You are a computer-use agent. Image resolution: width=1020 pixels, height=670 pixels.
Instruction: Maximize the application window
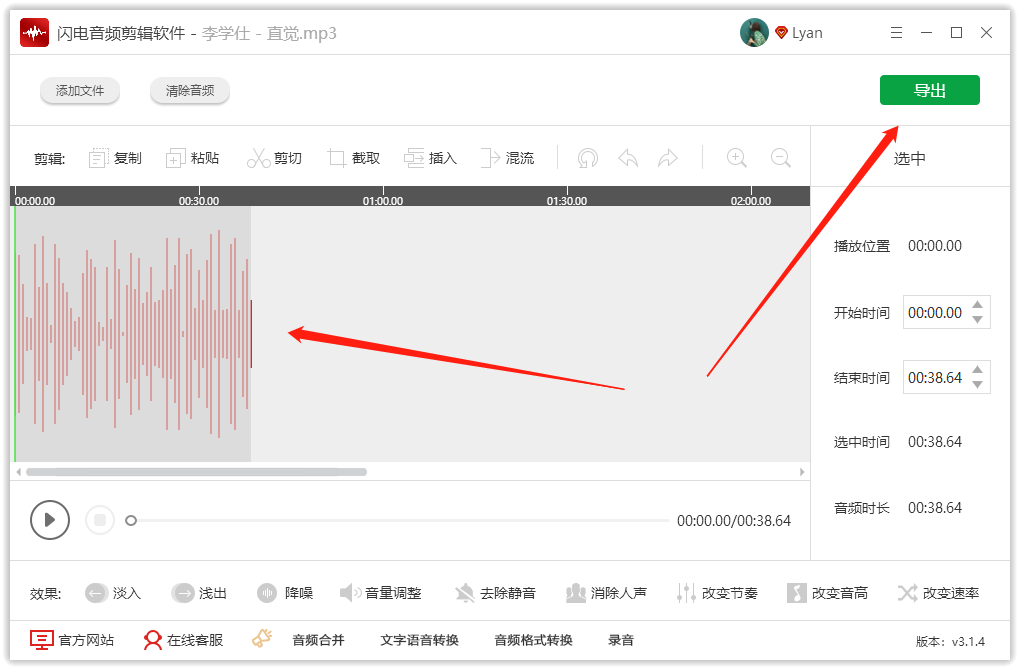(956, 33)
